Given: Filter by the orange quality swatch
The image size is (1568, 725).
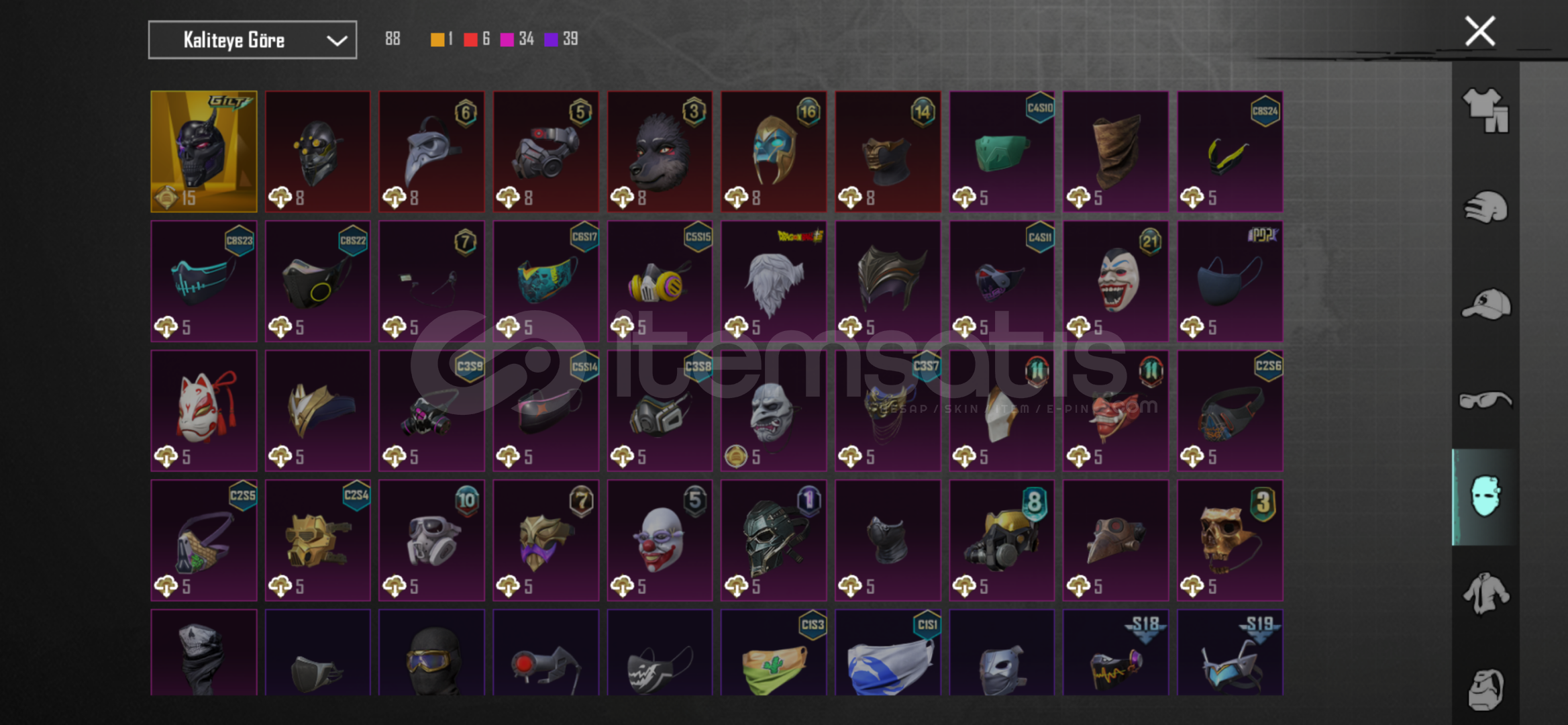Looking at the screenshot, I should pyautogui.click(x=437, y=40).
